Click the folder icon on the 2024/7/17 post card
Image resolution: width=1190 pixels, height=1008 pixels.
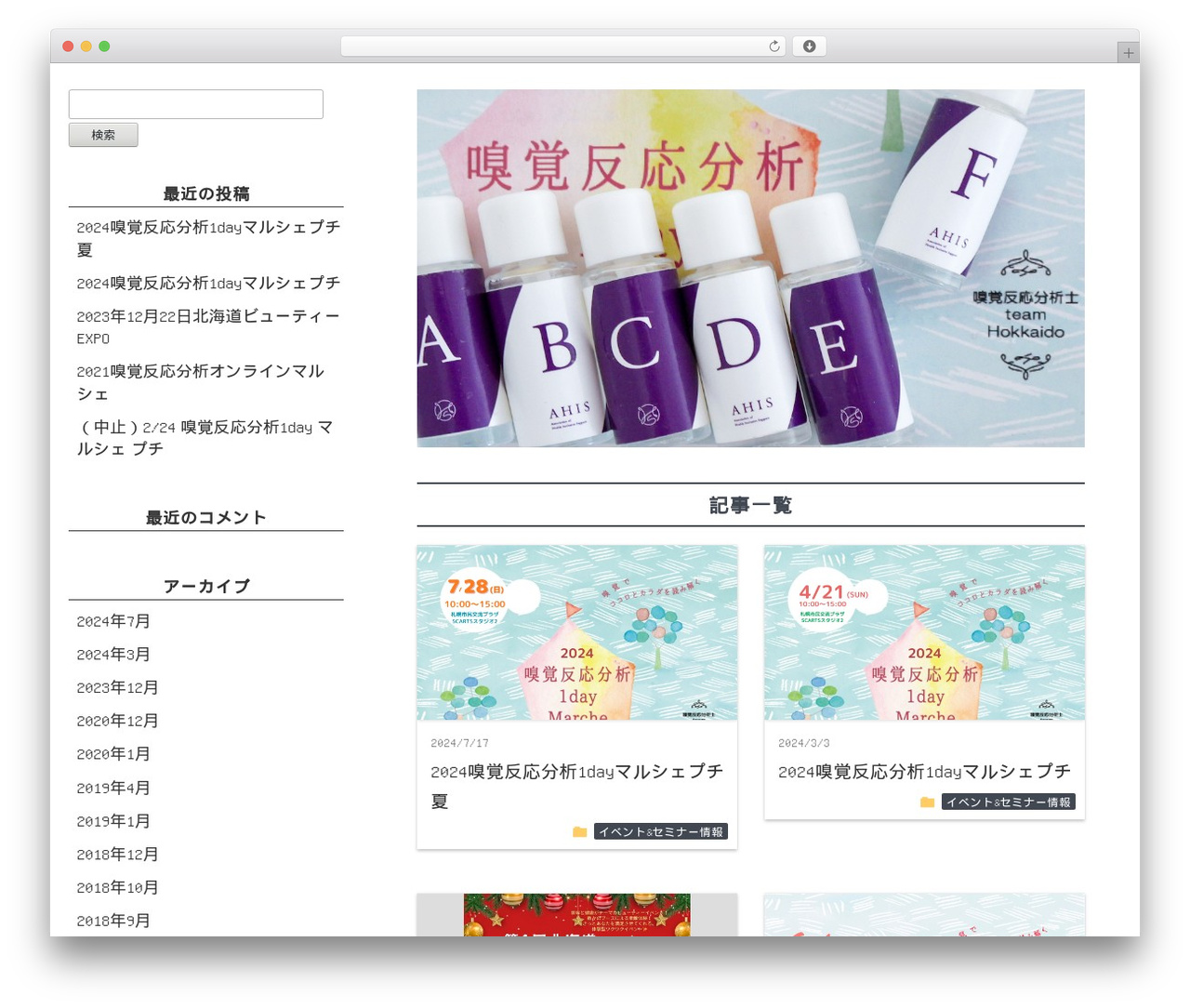point(579,832)
